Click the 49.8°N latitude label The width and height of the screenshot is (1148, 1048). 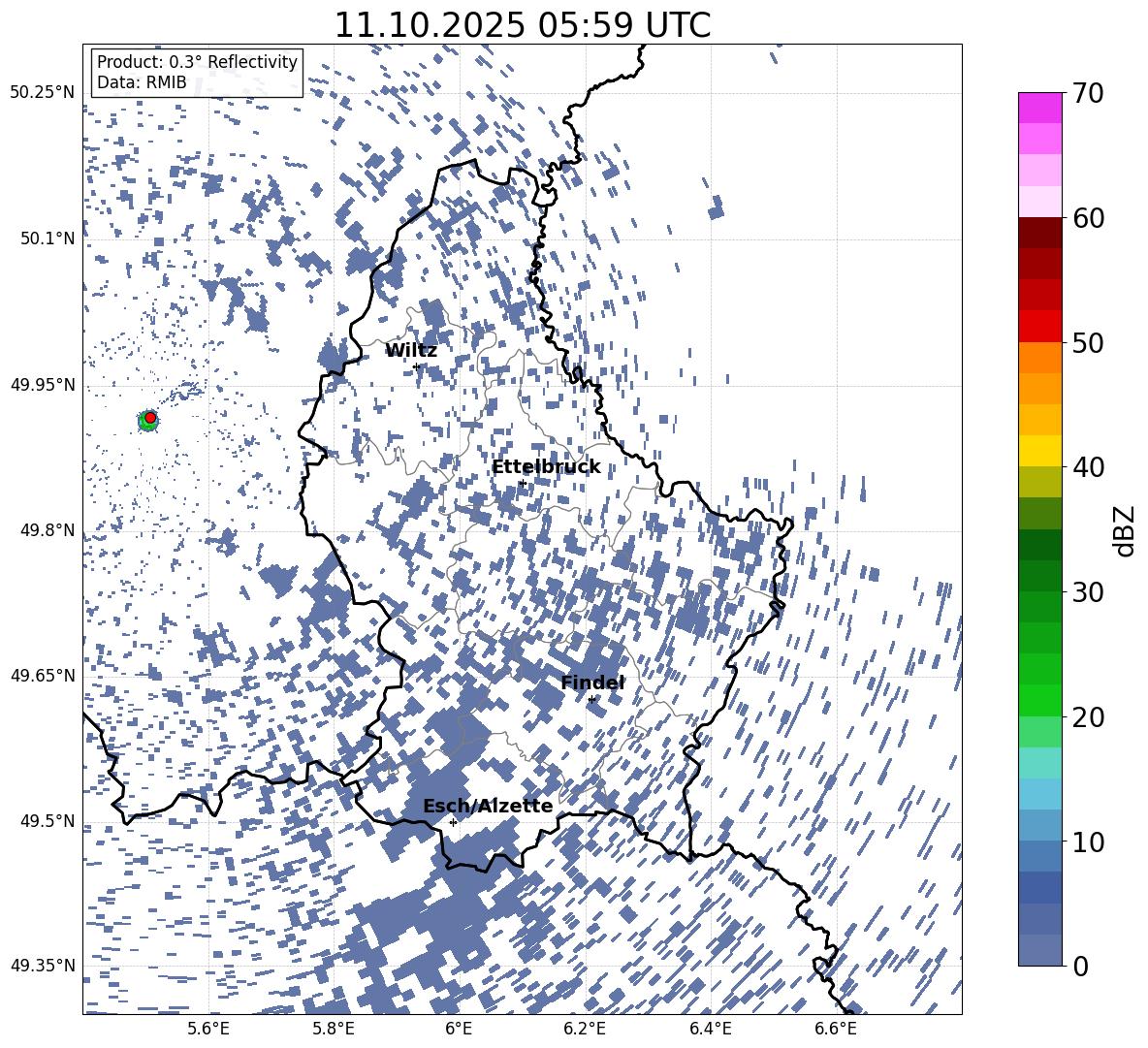tap(48, 530)
